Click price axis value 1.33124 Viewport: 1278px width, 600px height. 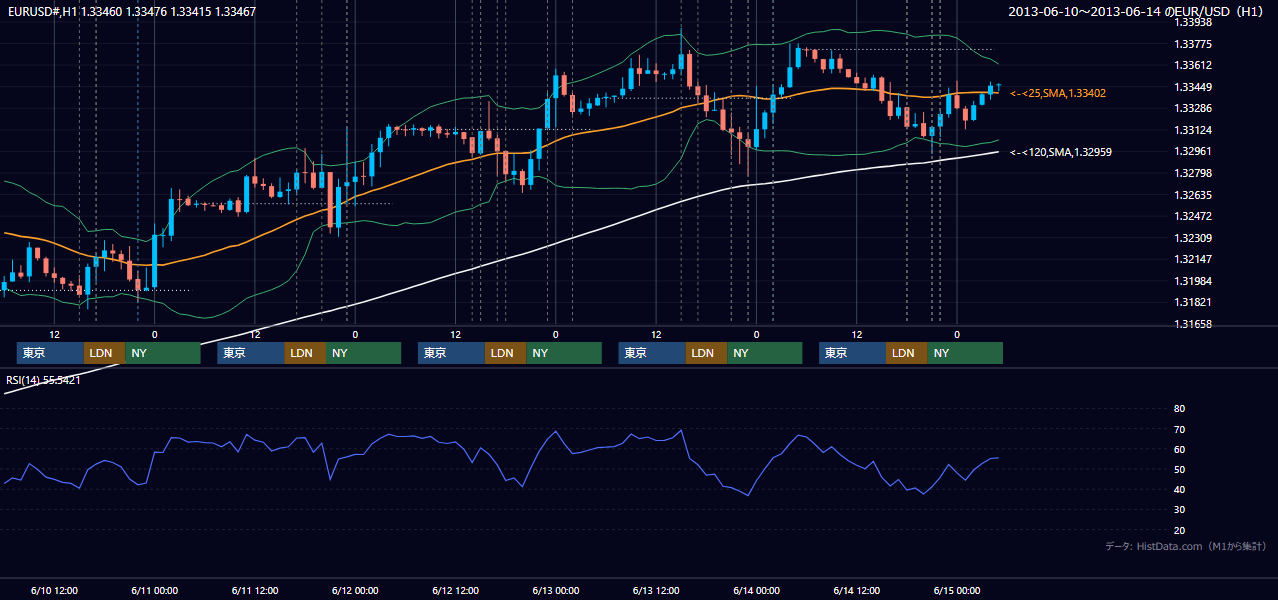(x=1193, y=130)
